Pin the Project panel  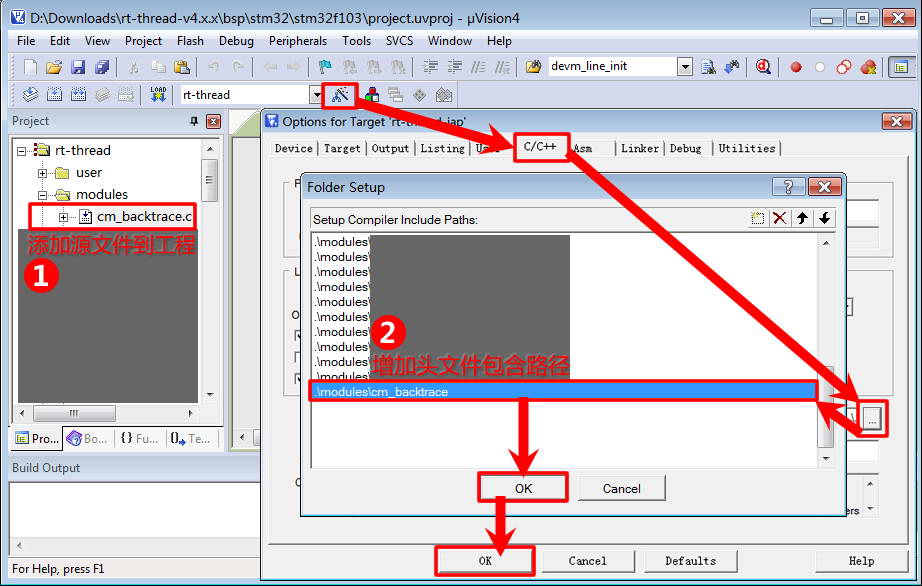(x=194, y=121)
